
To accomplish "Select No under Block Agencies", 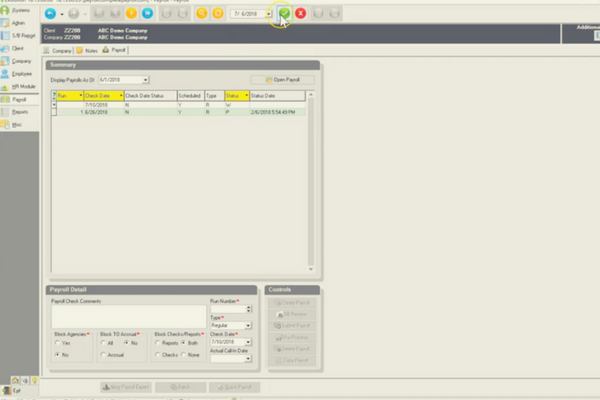I will 58,355.
